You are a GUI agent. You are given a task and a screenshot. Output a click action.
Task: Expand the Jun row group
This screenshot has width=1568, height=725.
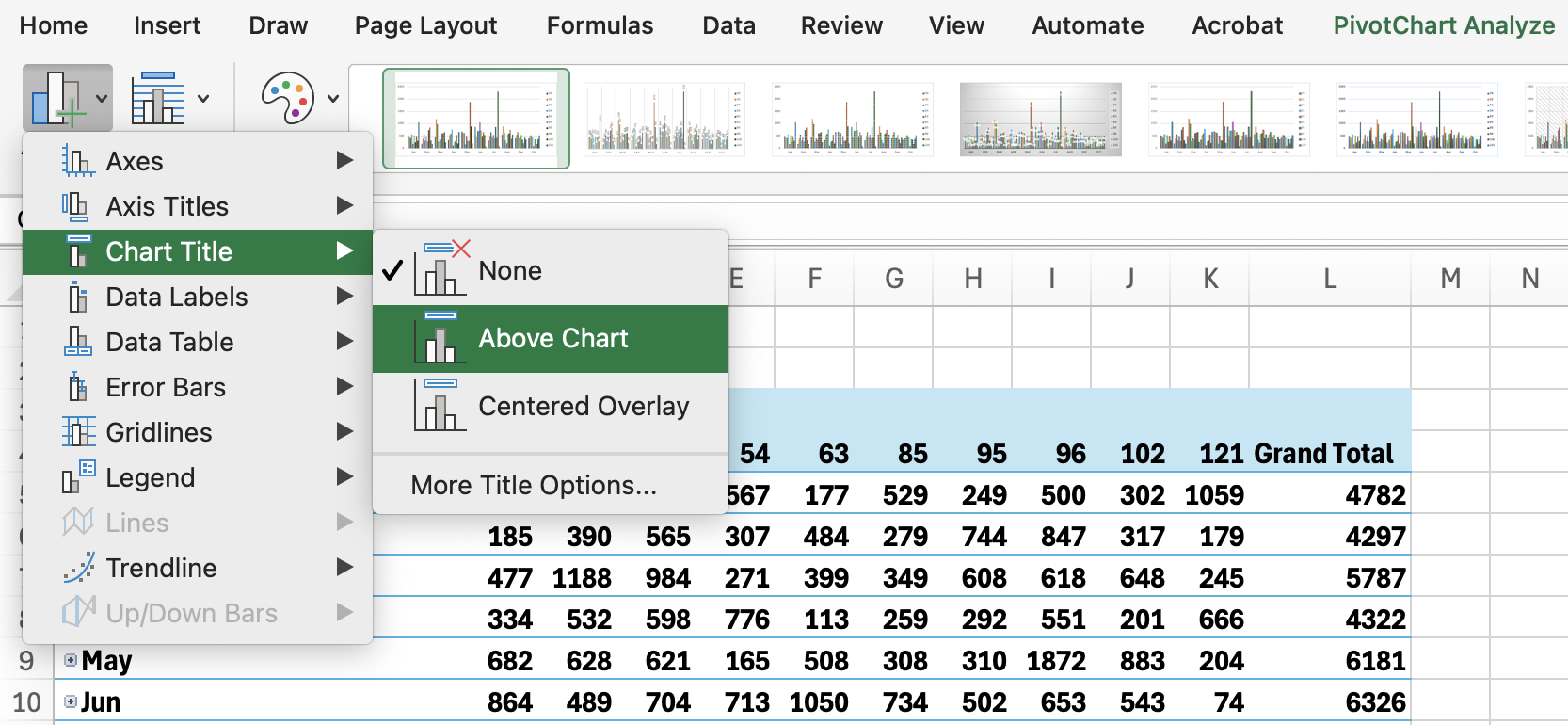point(70,701)
